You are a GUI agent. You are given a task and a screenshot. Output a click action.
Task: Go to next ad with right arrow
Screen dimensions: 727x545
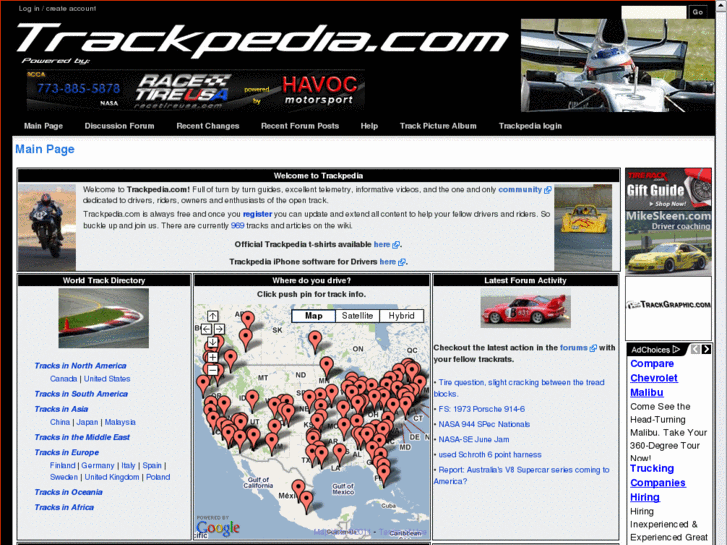(x=706, y=349)
